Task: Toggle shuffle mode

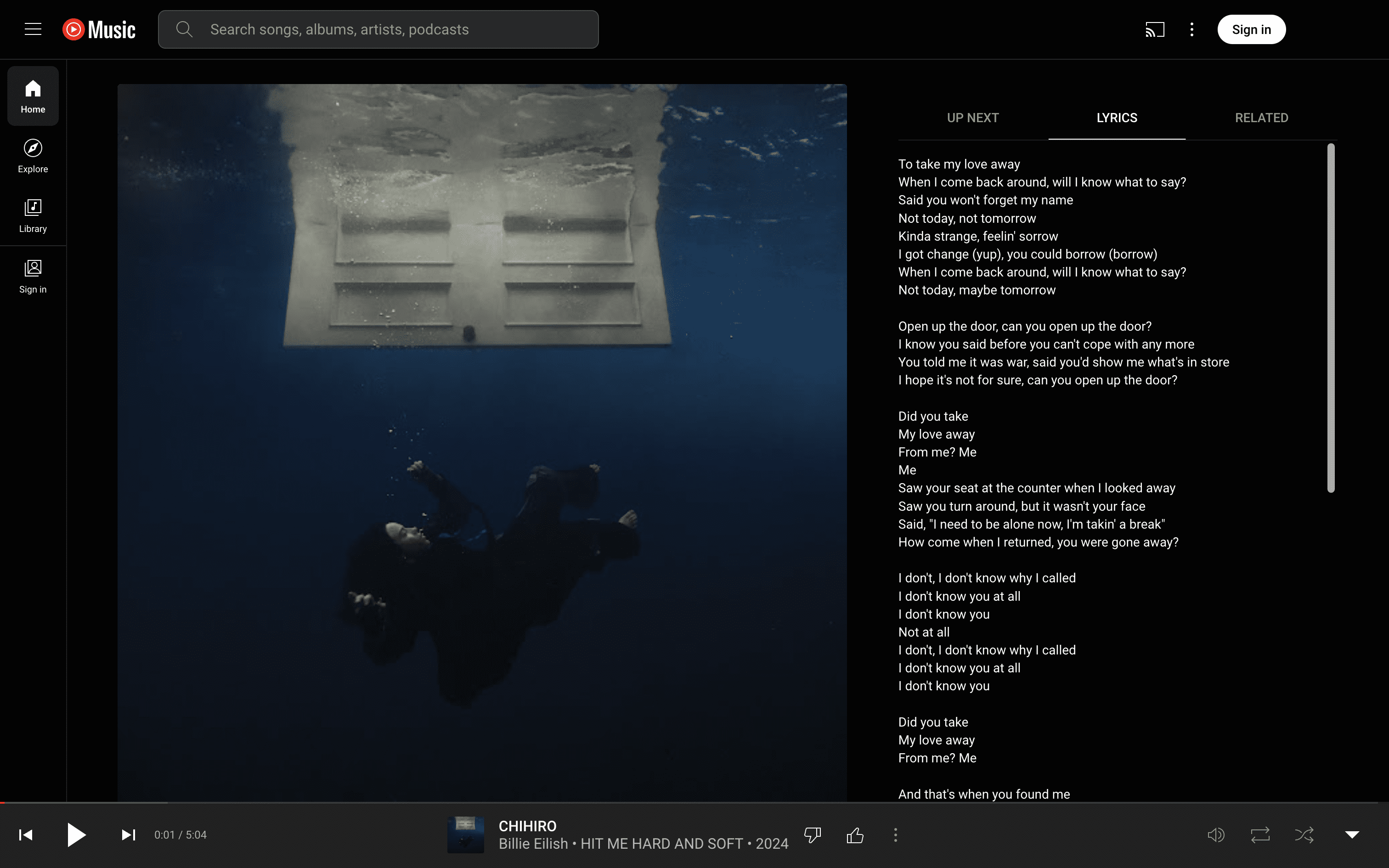Action: point(1304,835)
